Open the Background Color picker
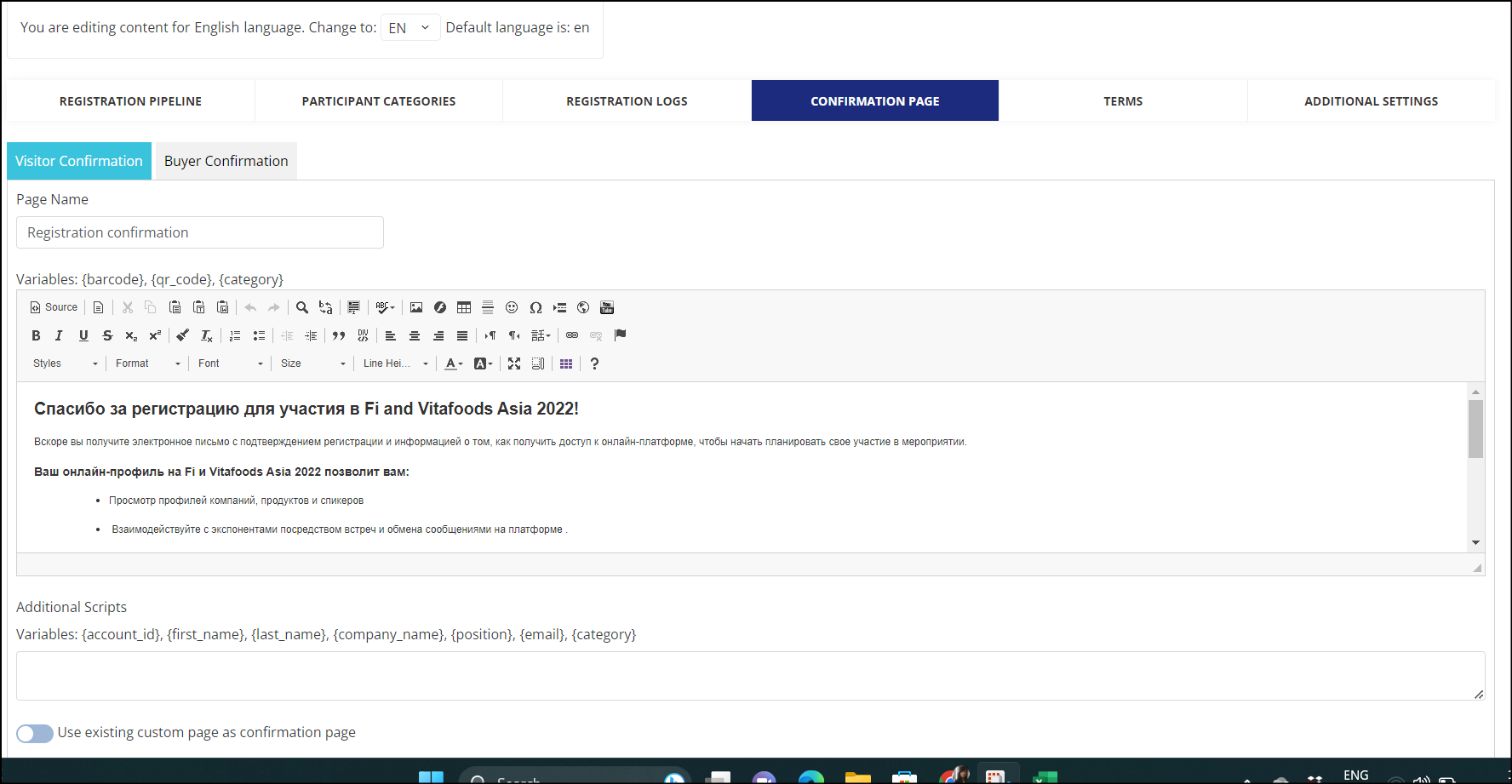Image resolution: width=1512 pixels, height=784 pixels. tap(484, 363)
